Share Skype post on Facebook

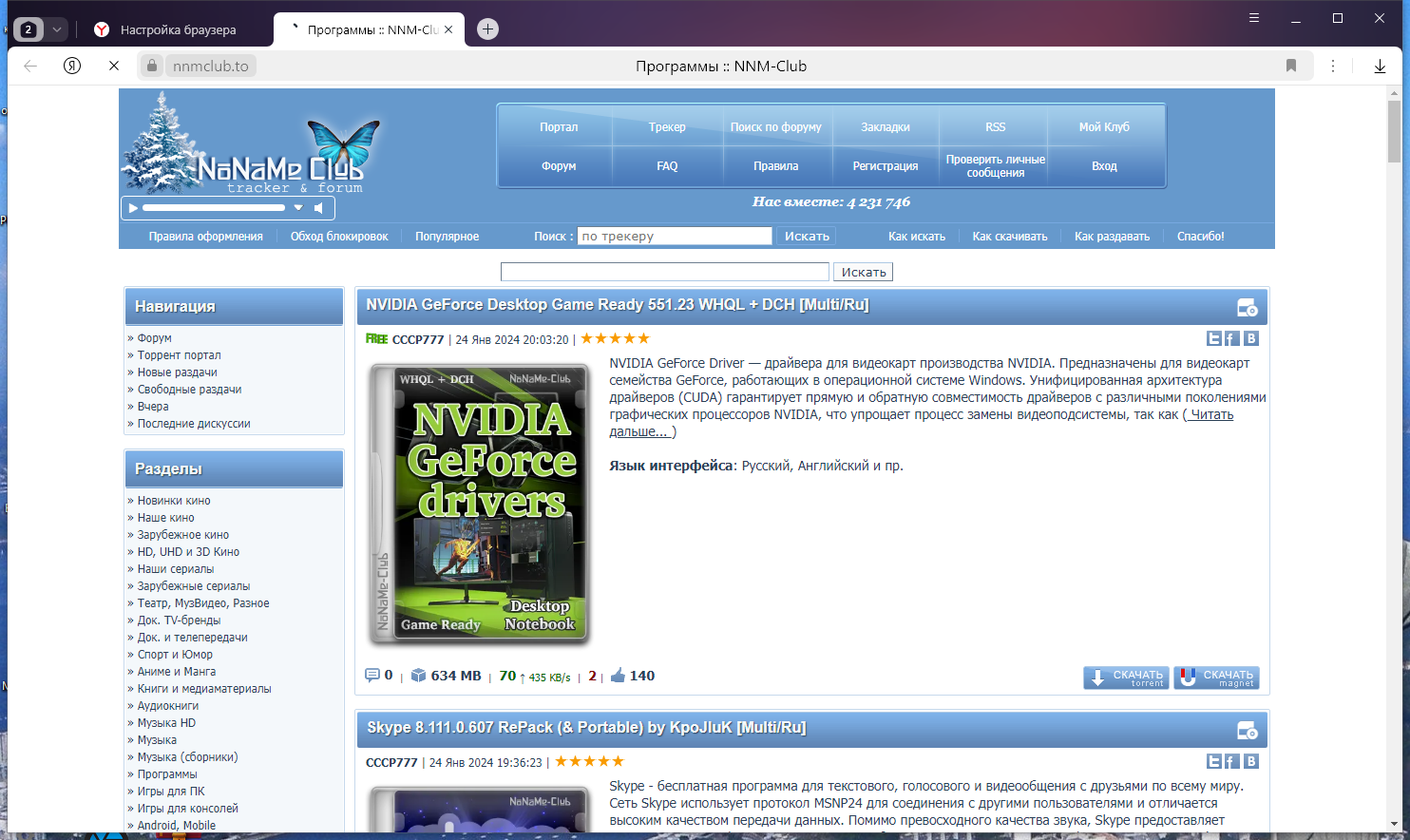(x=1231, y=761)
